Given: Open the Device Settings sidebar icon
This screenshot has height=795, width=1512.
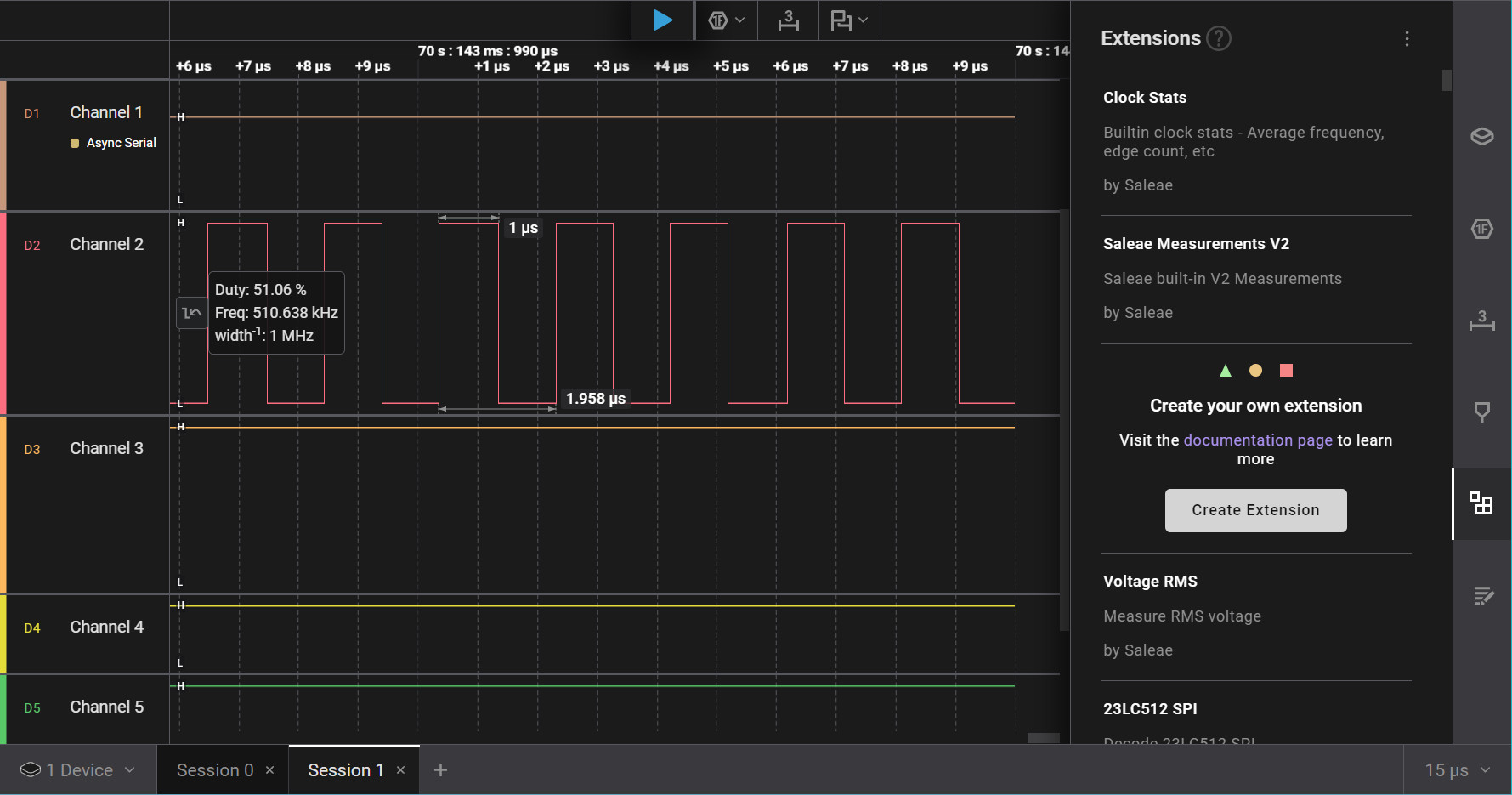Looking at the screenshot, I should [1481, 136].
